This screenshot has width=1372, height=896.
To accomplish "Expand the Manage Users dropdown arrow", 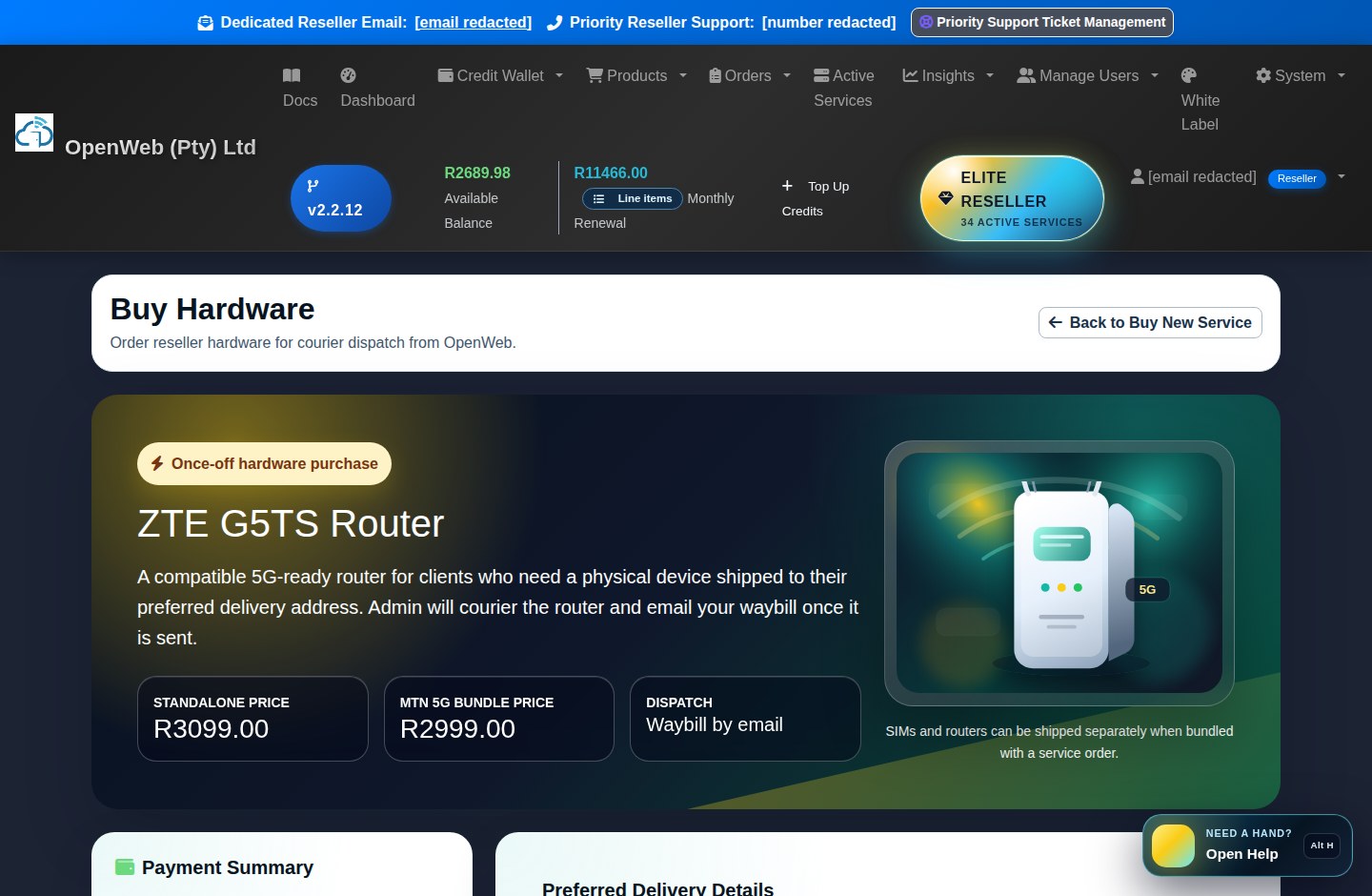I will pos(1155,75).
